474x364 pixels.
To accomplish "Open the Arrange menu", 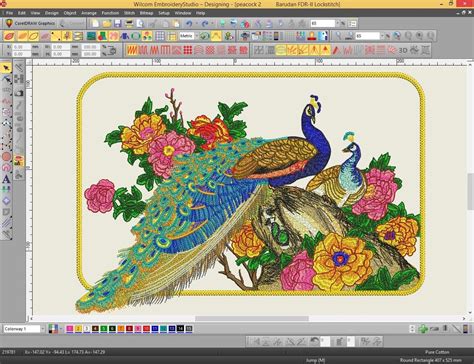I will pos(89,13).
